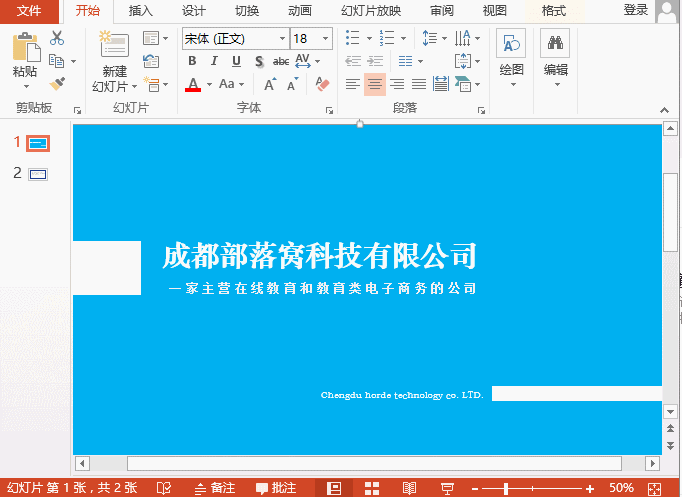Click the zoom slider in status bar

507,488
